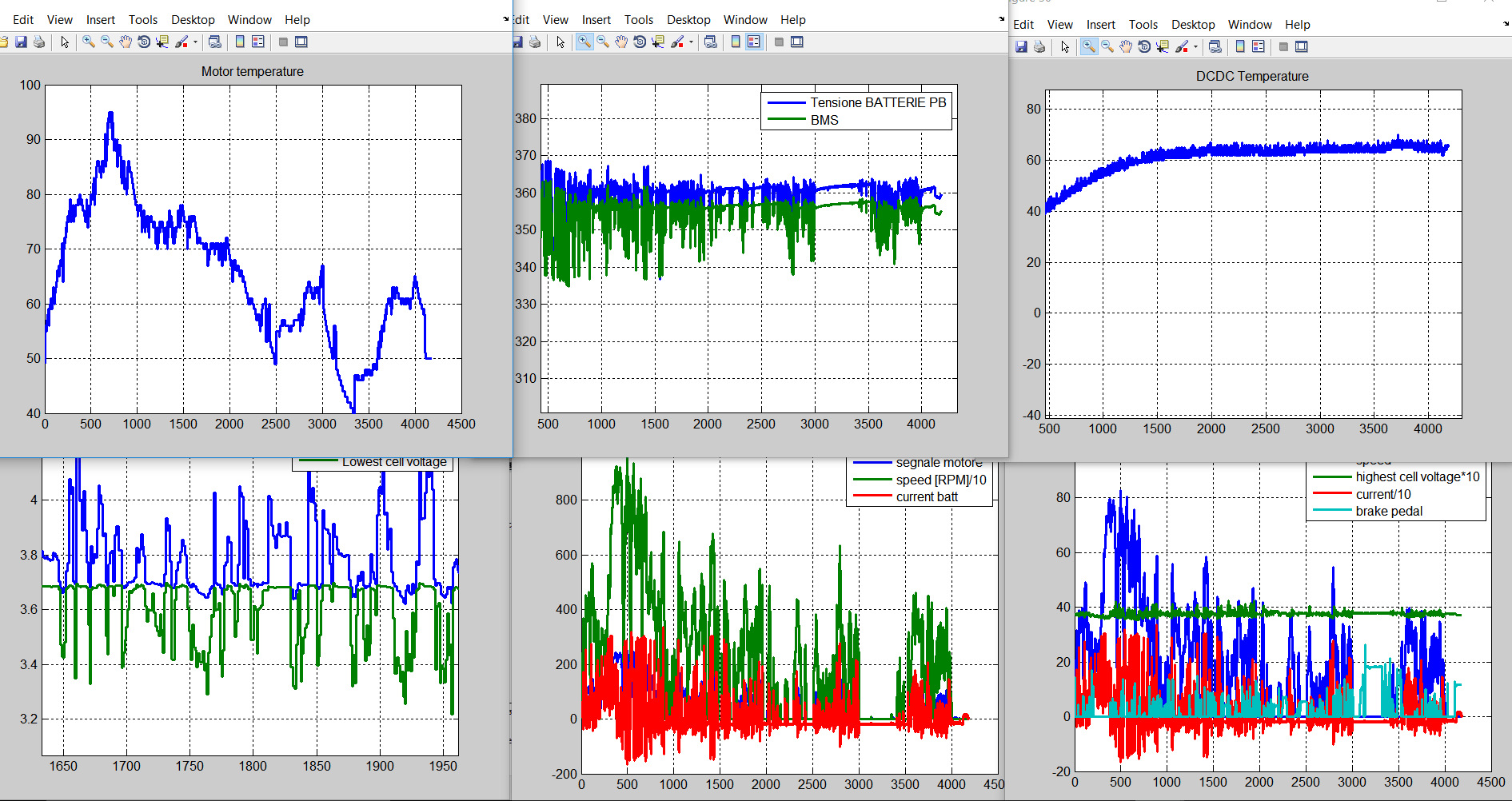Screen dimensions: 1512x801
Task: Toggle Edit Plot arrow in DCDC Temperature window
Action: pos(1065,47)
